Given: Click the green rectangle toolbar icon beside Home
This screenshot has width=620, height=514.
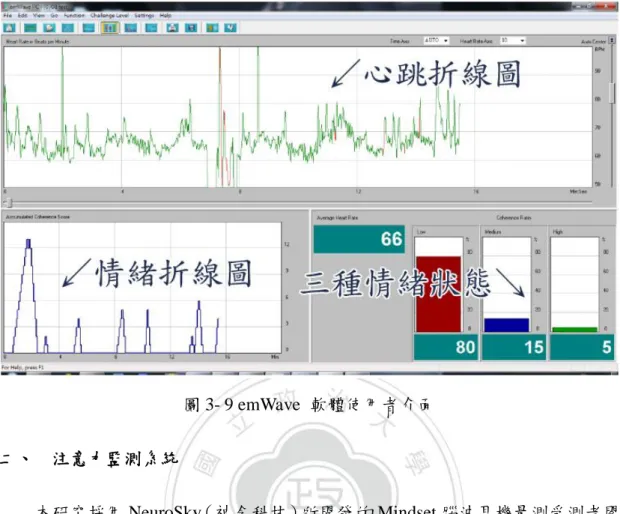Looking at the screenshot, I should tap(30, 28).
